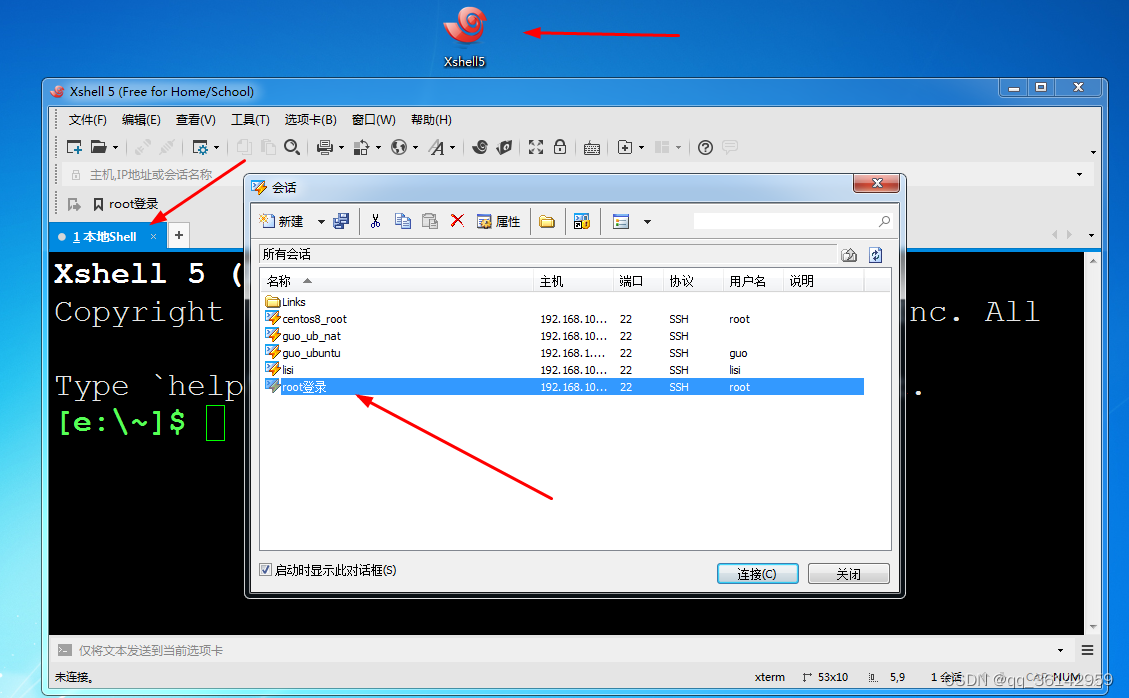Viewport: 1129px width, 698px height.
Task: Open the 编辑(E) menu
Action: pyautogui.click(x=141, y=120)
